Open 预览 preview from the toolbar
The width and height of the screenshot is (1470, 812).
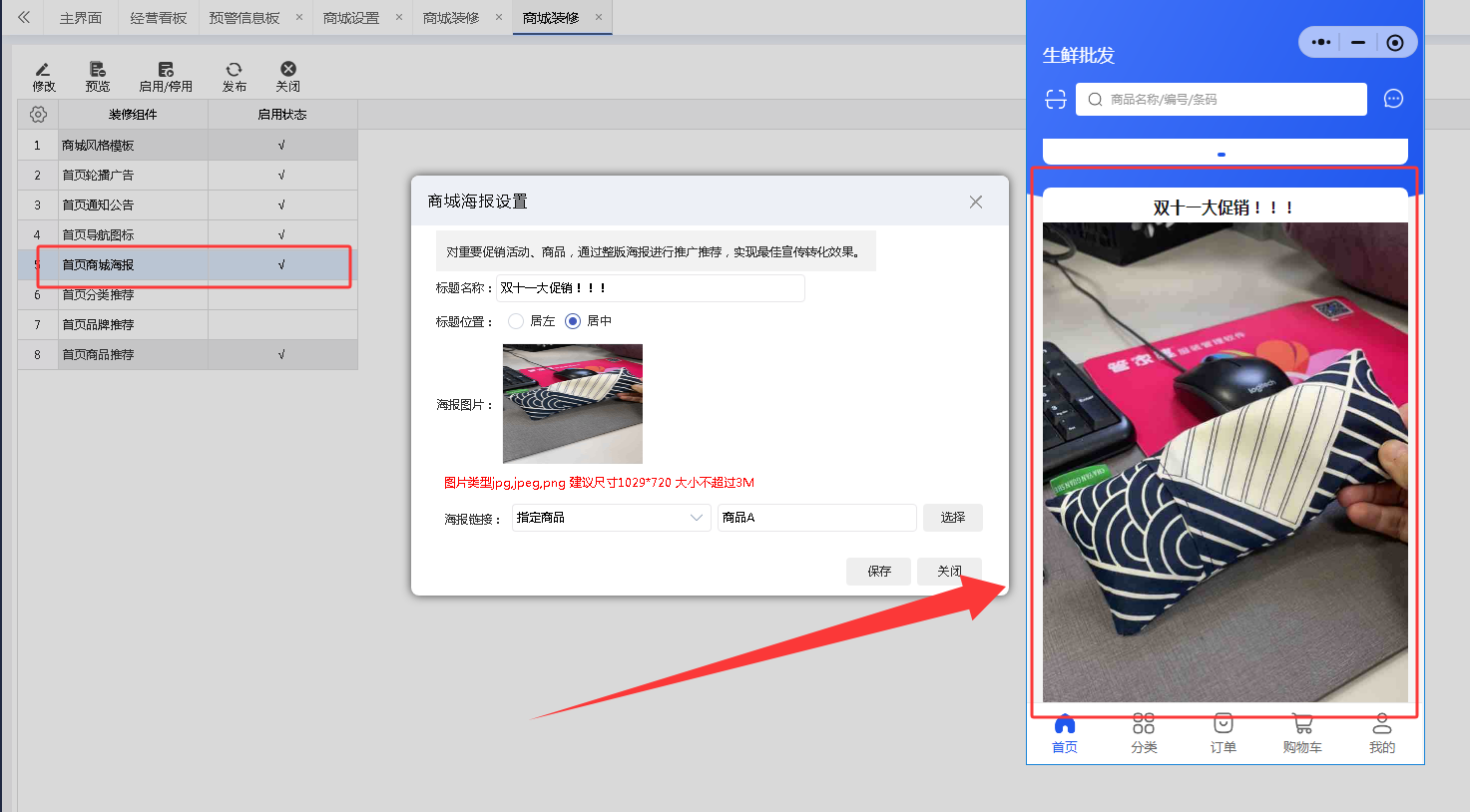97,70
